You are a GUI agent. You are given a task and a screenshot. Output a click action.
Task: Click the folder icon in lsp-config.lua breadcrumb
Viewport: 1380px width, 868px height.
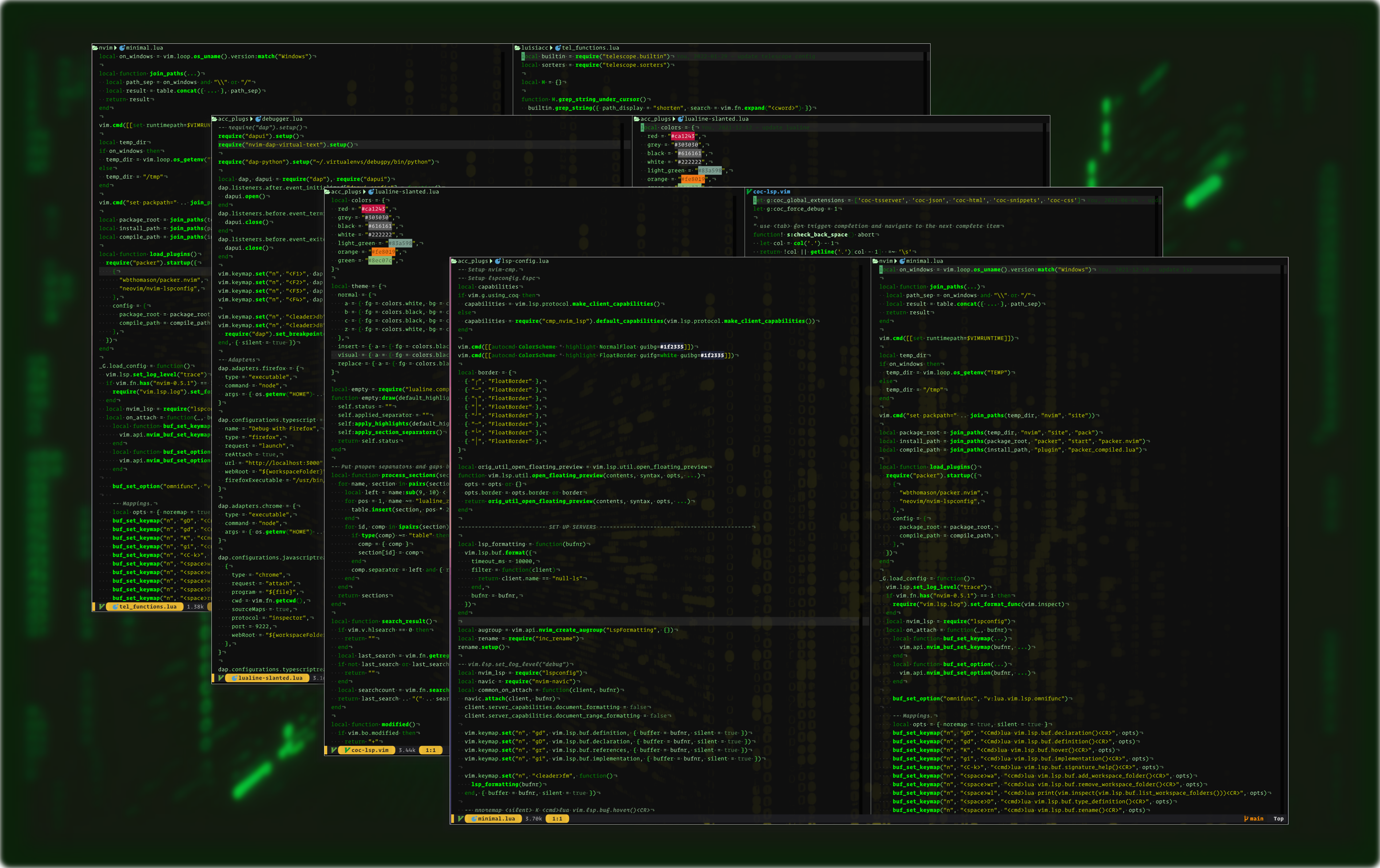coord(454,261)
